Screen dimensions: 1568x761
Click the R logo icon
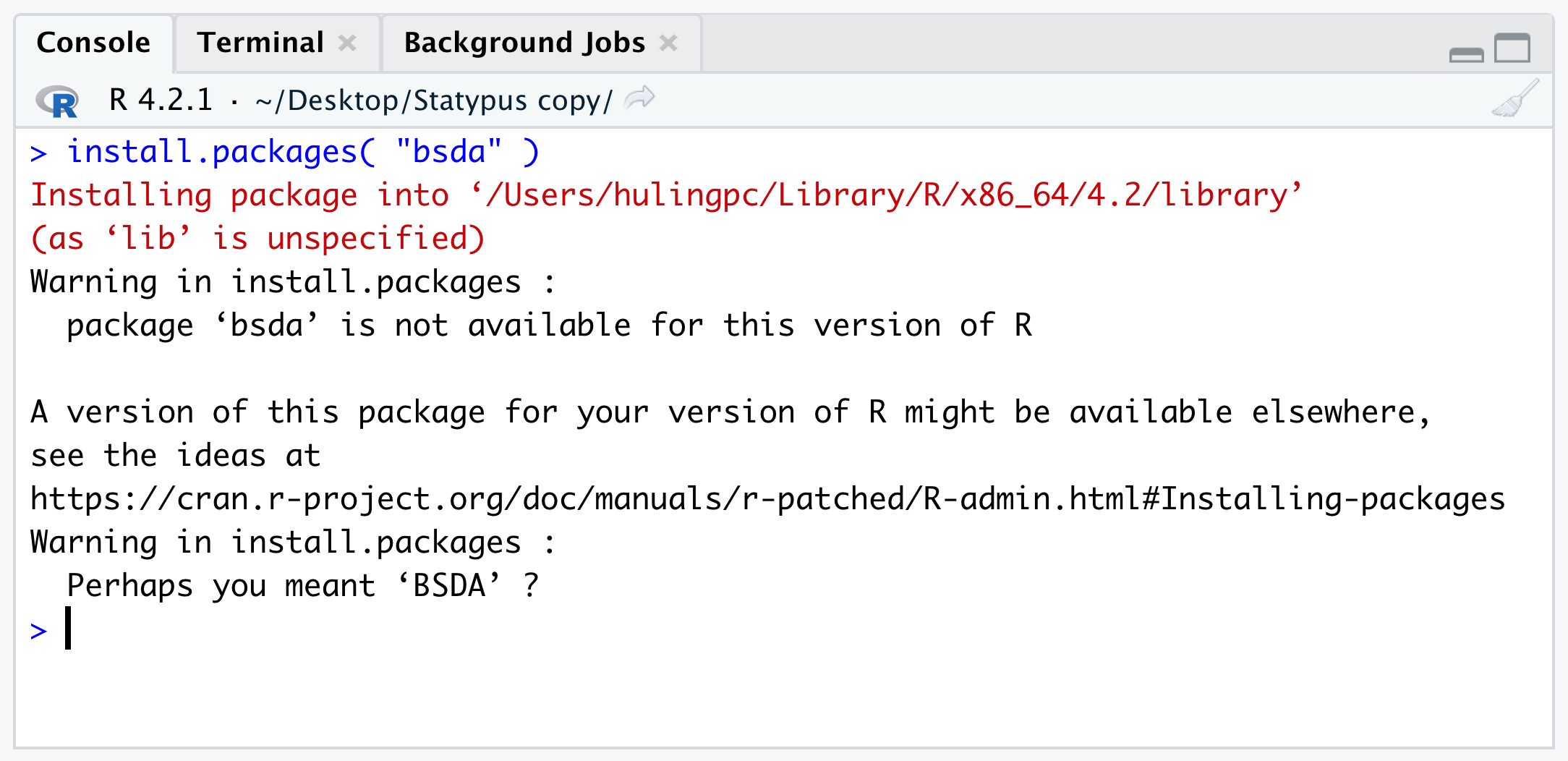click(57, 101)
